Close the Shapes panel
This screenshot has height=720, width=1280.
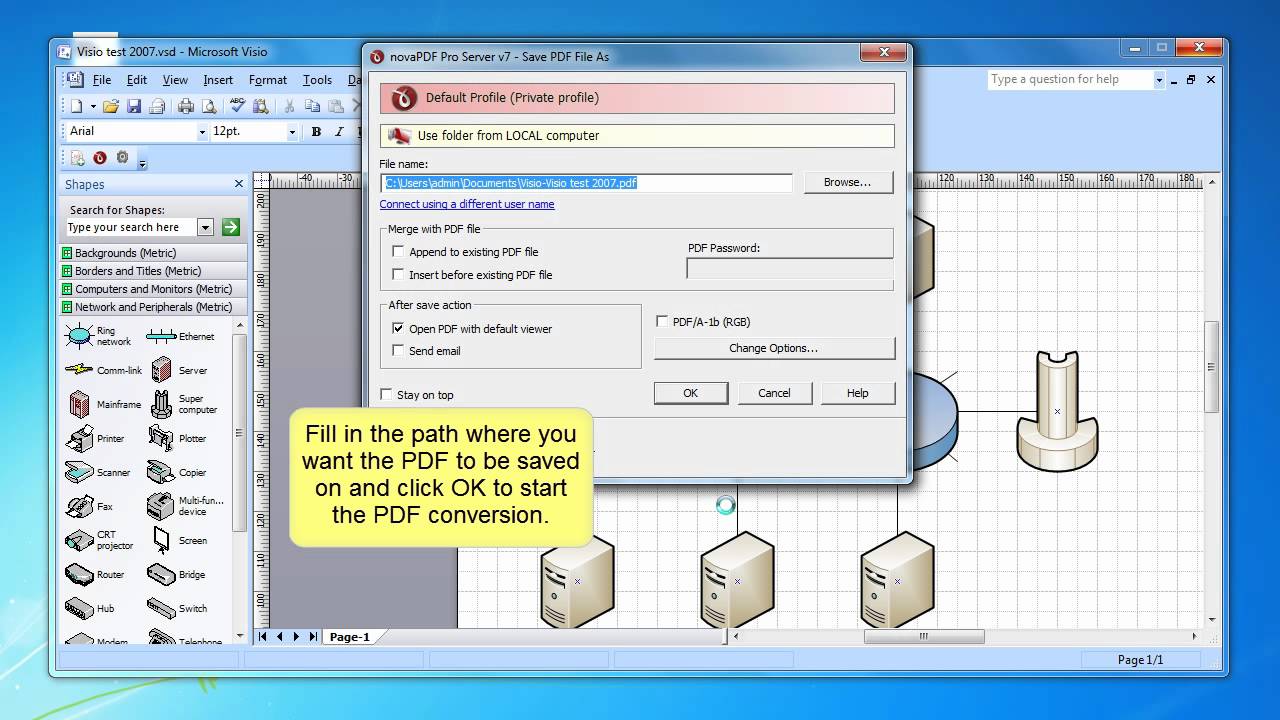(x=239, y=184)
